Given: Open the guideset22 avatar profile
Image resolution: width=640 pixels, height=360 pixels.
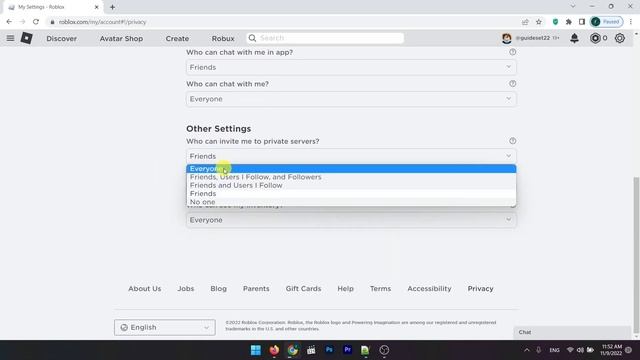Looking at the screenshot, I should [x=507, y=38].
